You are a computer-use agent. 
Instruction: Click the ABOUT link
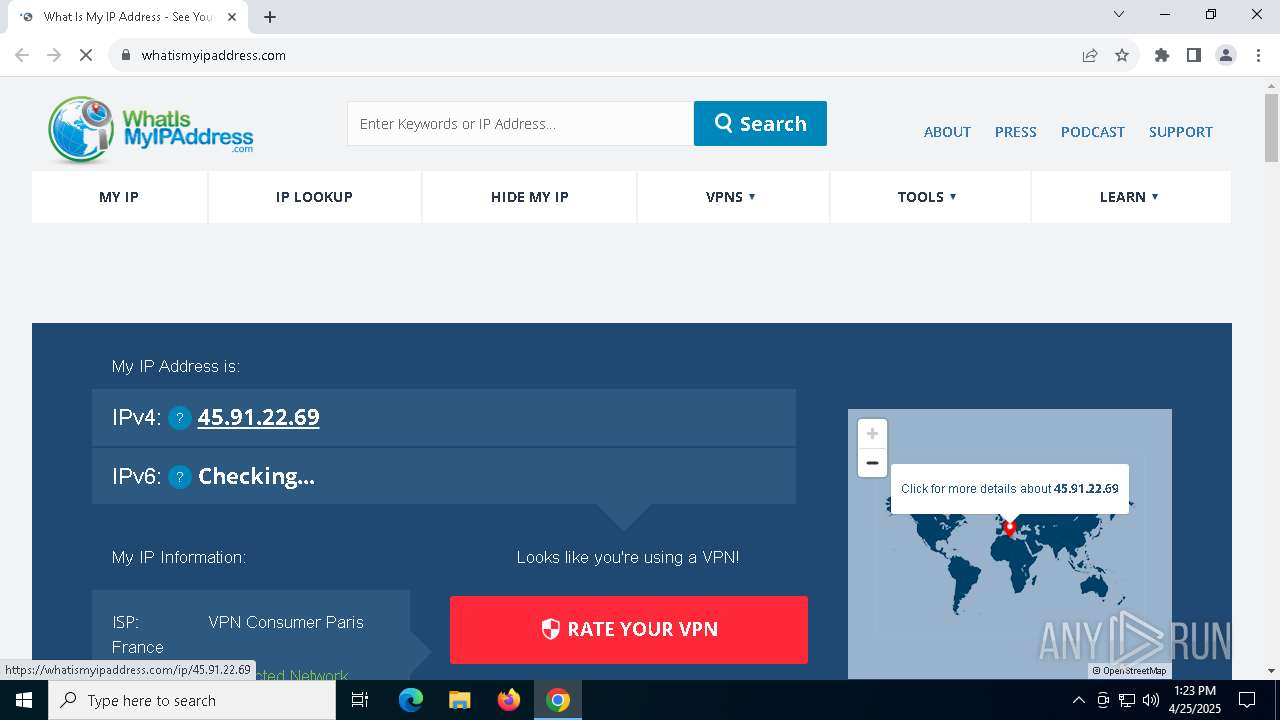click(x=947, y=132)
